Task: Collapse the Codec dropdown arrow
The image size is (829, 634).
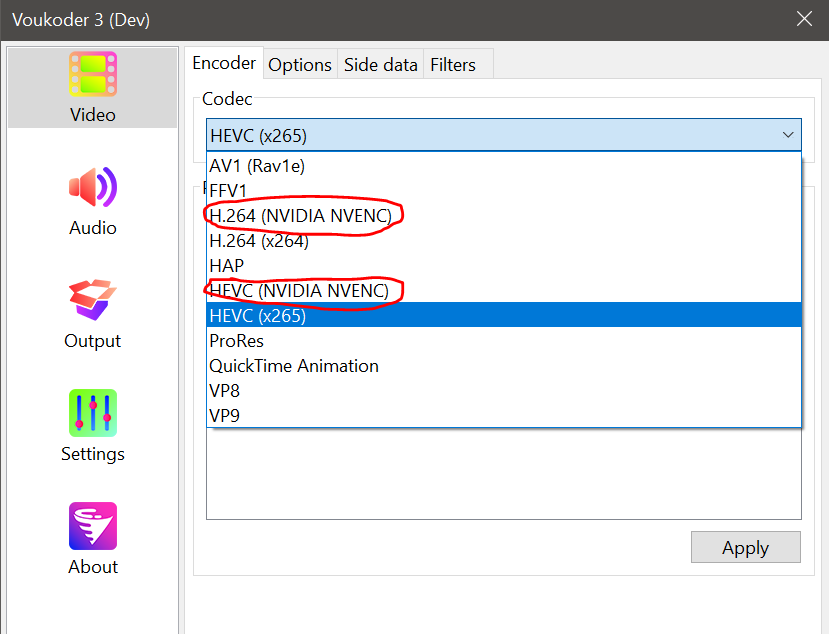Action: pyautogui.click(x=787, y=135)
